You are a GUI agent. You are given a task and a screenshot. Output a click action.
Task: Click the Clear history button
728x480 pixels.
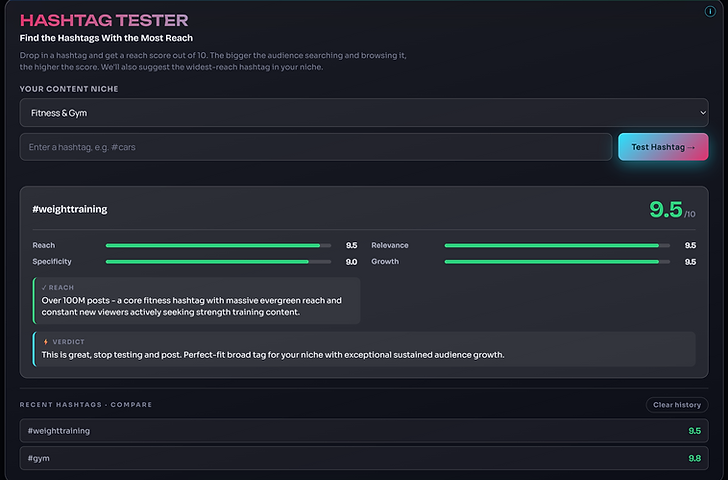(x=677, y=405)
